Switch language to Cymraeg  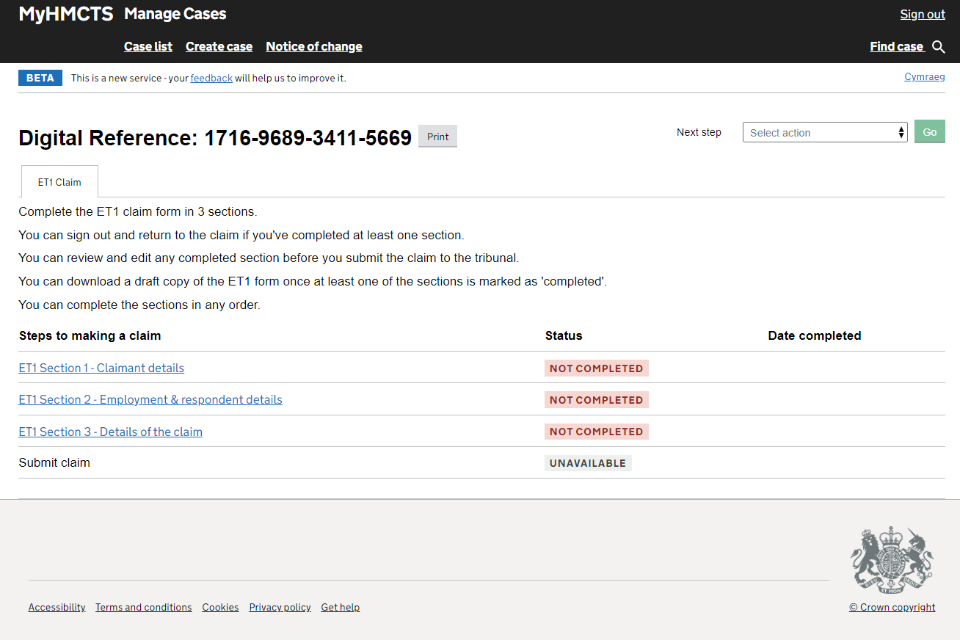coord(924,77)
